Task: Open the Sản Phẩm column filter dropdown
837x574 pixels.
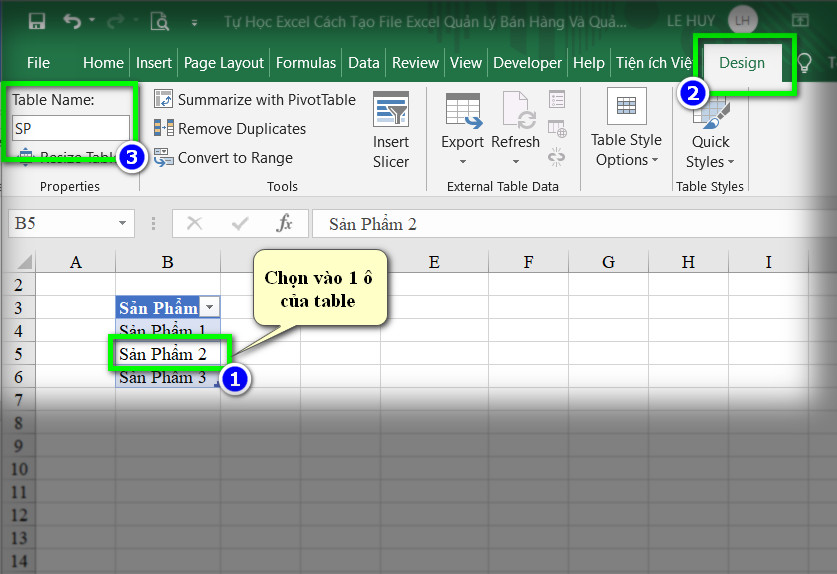Action: click(x=209, y=308)
